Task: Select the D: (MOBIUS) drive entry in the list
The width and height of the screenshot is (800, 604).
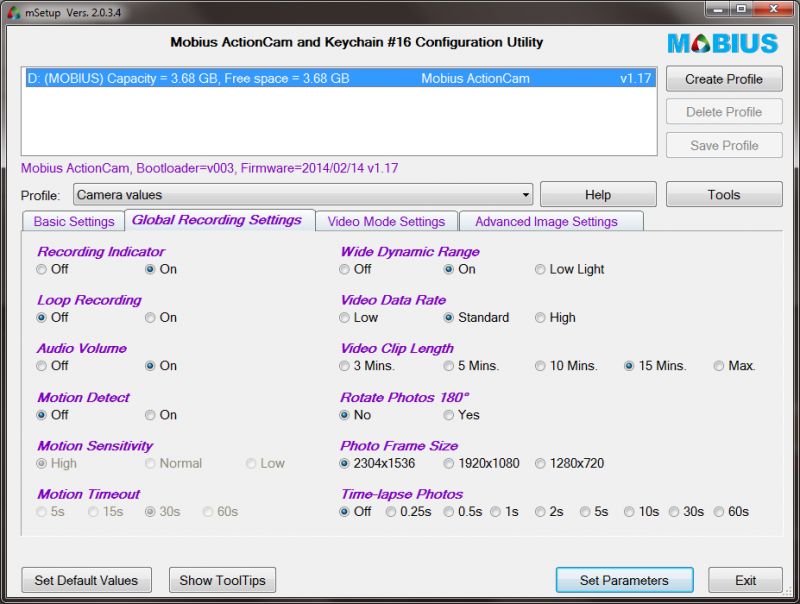Action: tap(340, 78)
